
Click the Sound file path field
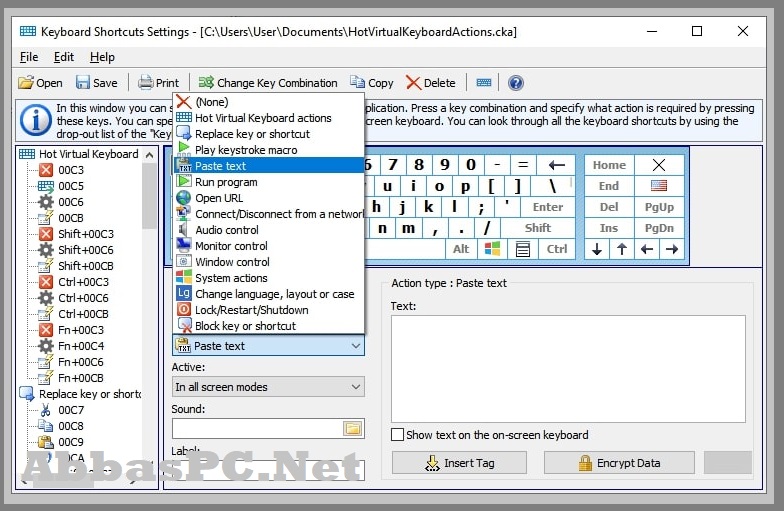point(256,428)
